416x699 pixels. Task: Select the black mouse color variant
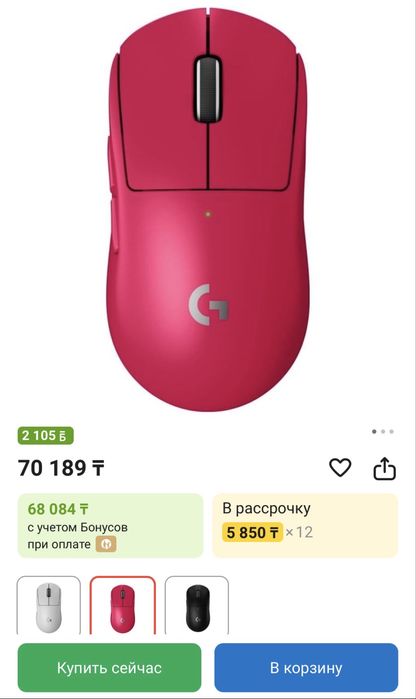(197, 605)
